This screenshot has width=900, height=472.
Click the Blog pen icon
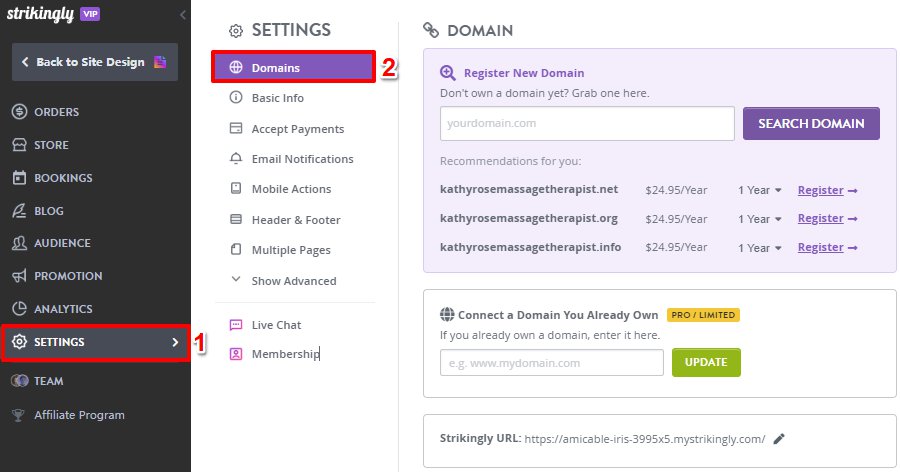point(20,211)
